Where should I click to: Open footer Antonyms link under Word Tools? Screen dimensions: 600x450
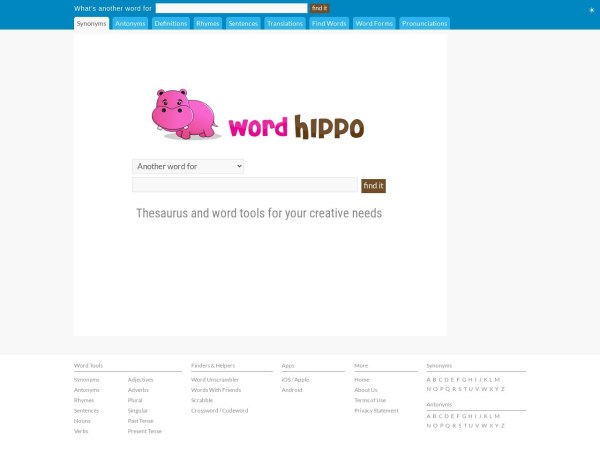[86, 390]
